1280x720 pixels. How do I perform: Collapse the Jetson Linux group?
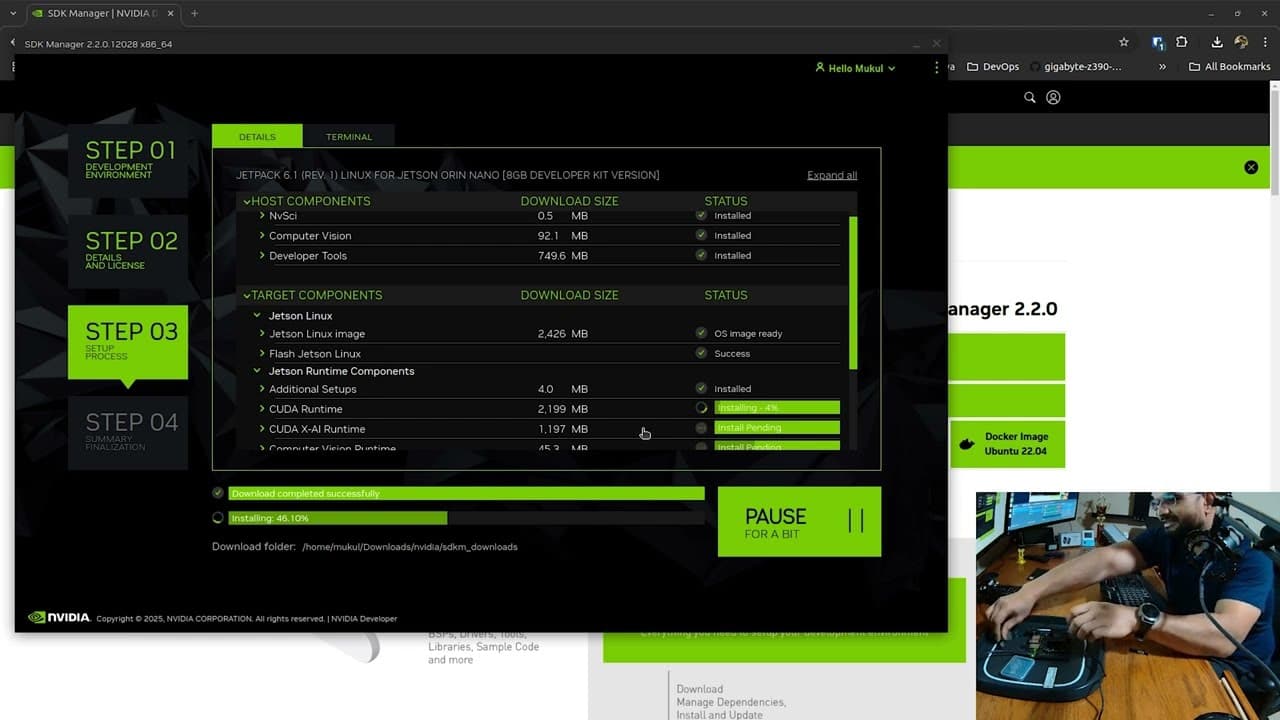257,315
